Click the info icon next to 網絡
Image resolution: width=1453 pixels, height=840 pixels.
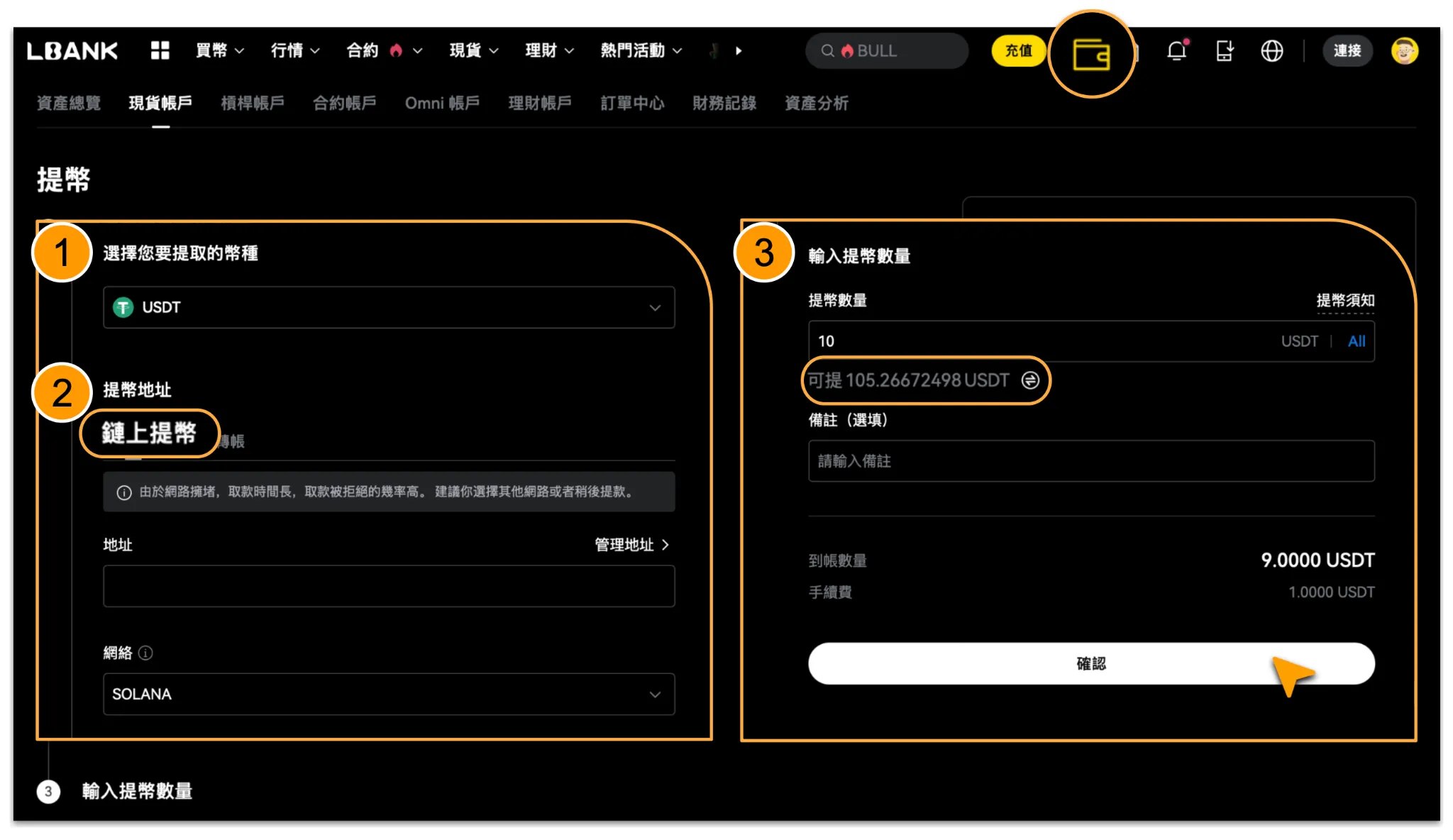(x=145, y=653)
